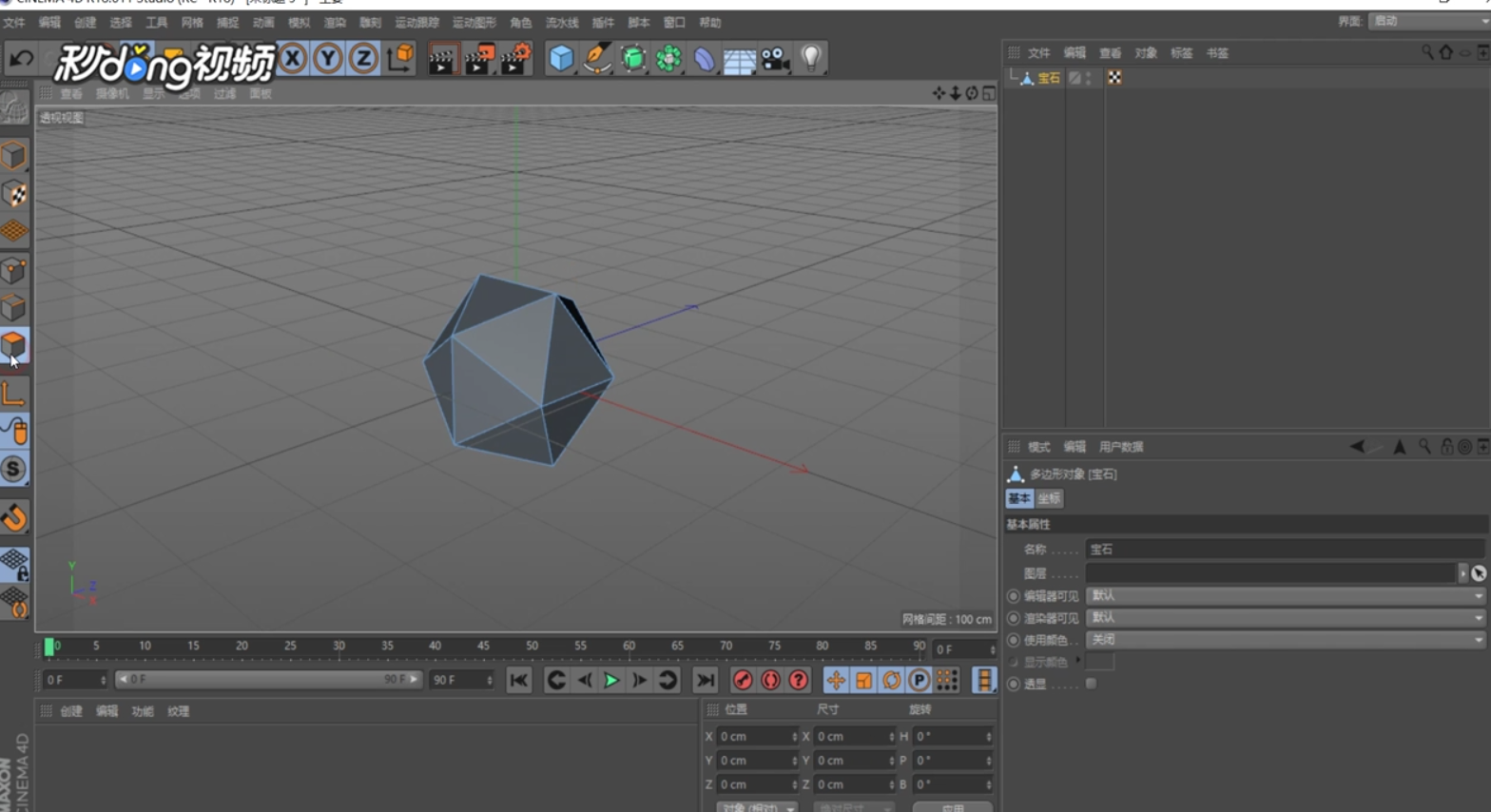Click the 图层 field arrow expander
The width and height of the screenshot is (1491, 812).
(1462, 573)
